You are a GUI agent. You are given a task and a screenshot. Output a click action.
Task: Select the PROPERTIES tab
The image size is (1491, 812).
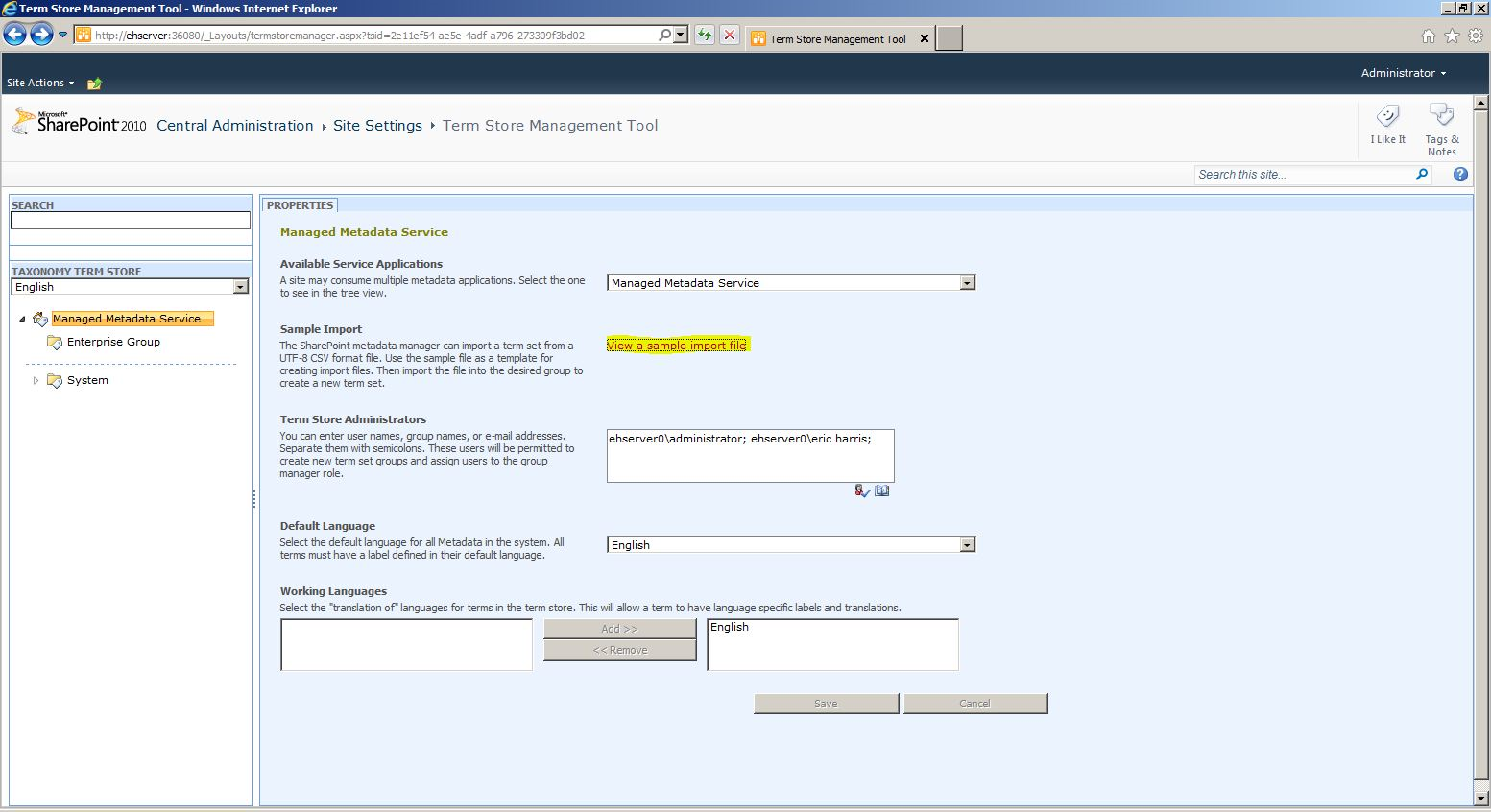300,205
